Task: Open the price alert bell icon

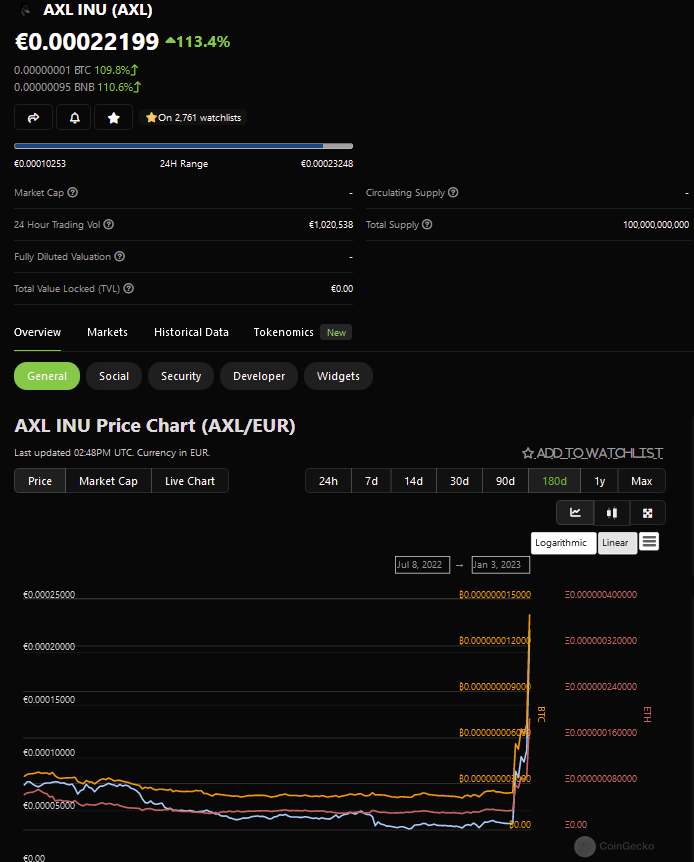Action: point(74,117)
